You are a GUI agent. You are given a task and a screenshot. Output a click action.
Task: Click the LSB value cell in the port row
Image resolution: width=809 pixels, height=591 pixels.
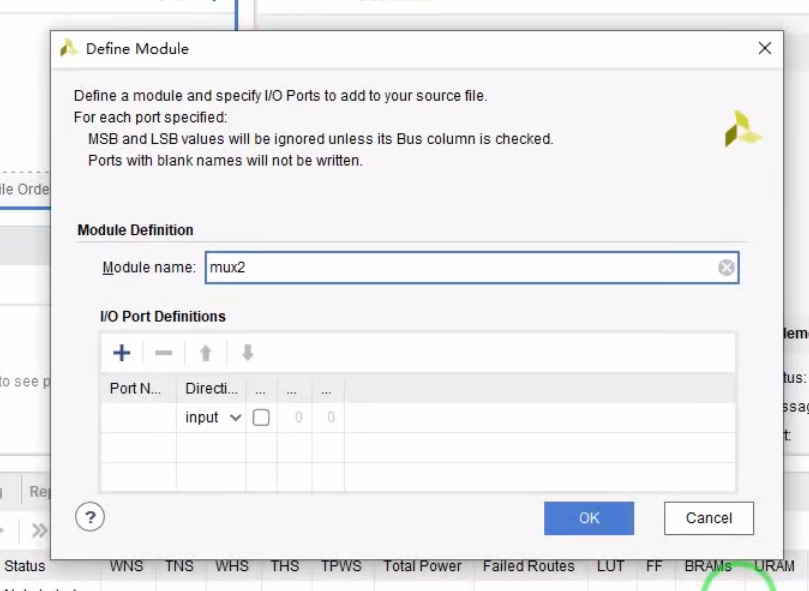328,417
